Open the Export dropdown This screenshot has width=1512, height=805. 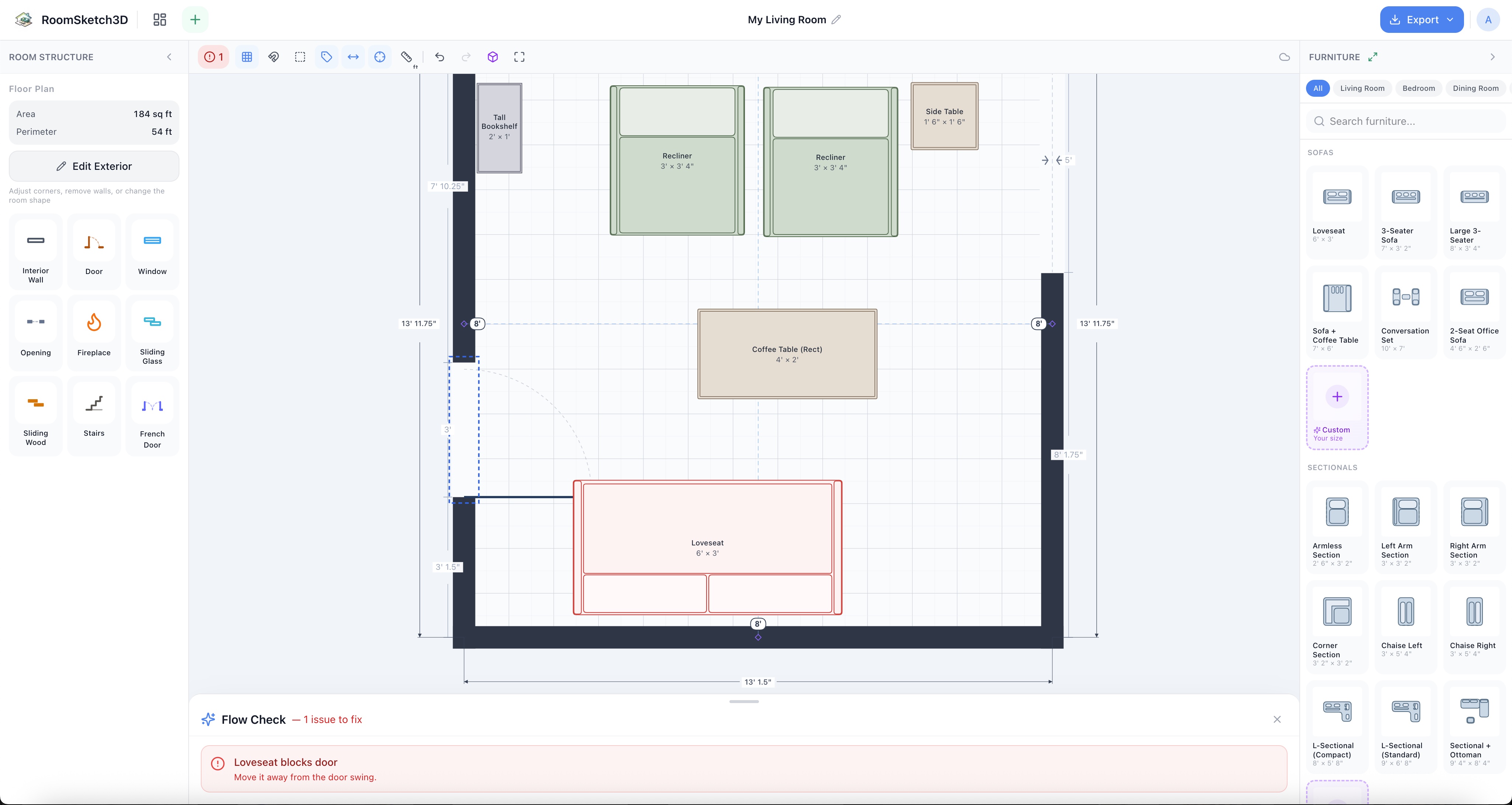[x=1422, y=20]
